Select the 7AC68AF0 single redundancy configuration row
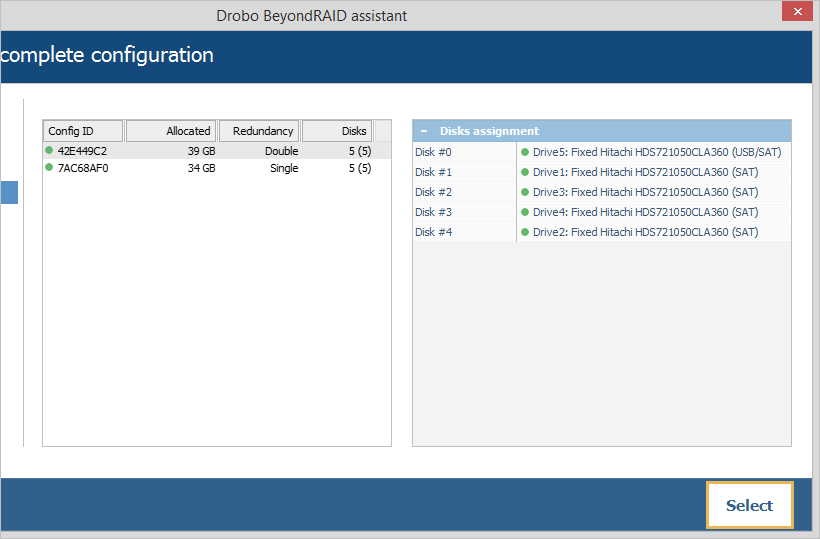The height and width of the screenshot is (539, 820). pos(200,168)
